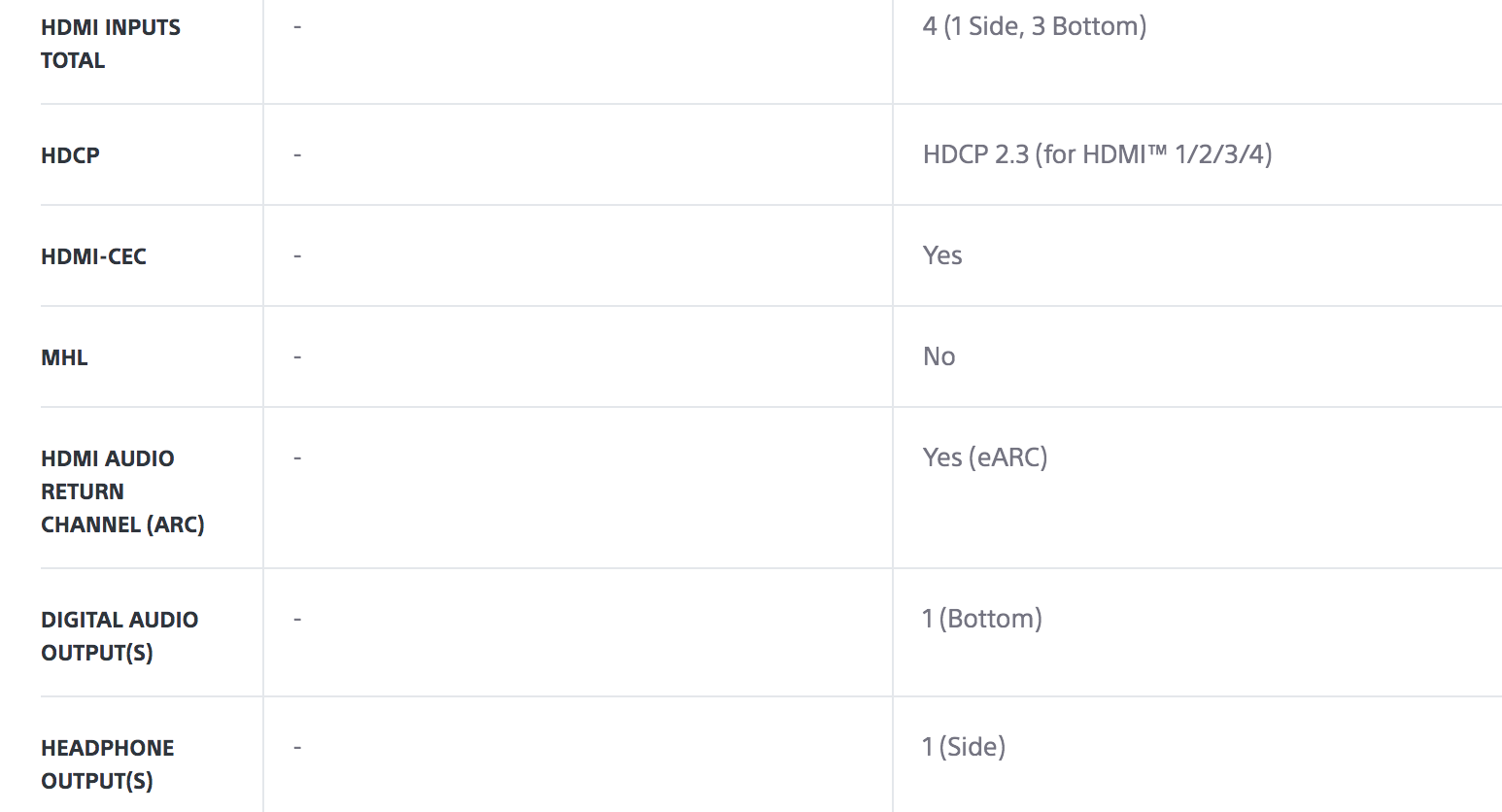Click the DIGITAL AUDIO OUTPUT(S) label
Image resolution: width=1502 pixels, height=812 pixels.
119,636
